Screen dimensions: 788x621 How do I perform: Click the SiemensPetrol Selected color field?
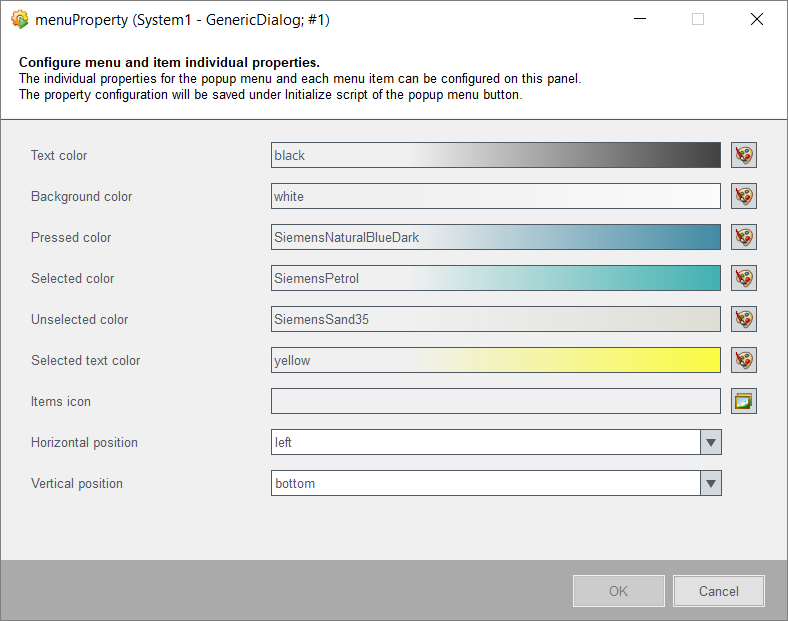(x=495, y=278)
